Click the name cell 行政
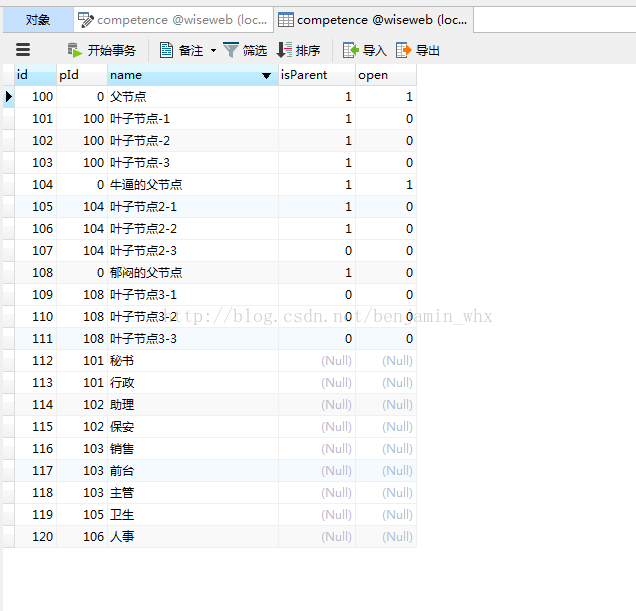 (193, 383)
